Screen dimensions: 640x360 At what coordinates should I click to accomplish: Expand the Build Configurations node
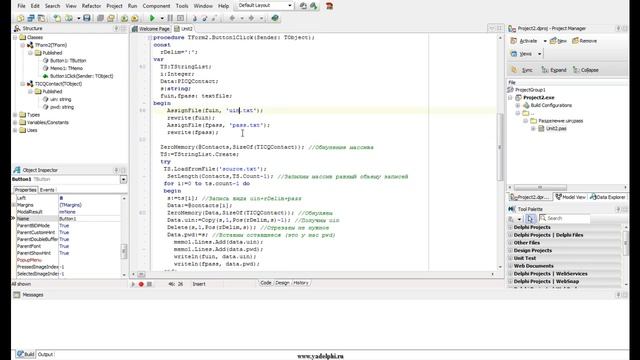[x=518, y=105]
